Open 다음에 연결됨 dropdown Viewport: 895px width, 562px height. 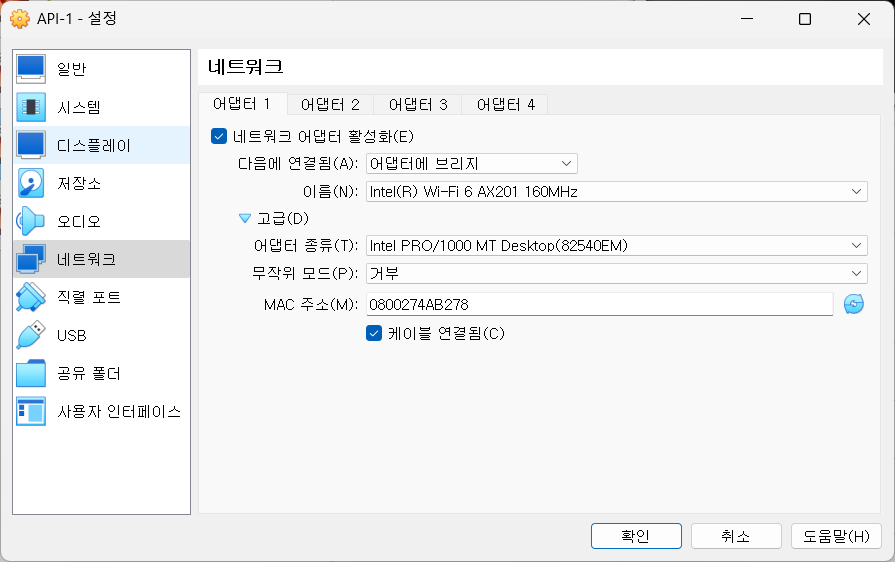(471, 164)
